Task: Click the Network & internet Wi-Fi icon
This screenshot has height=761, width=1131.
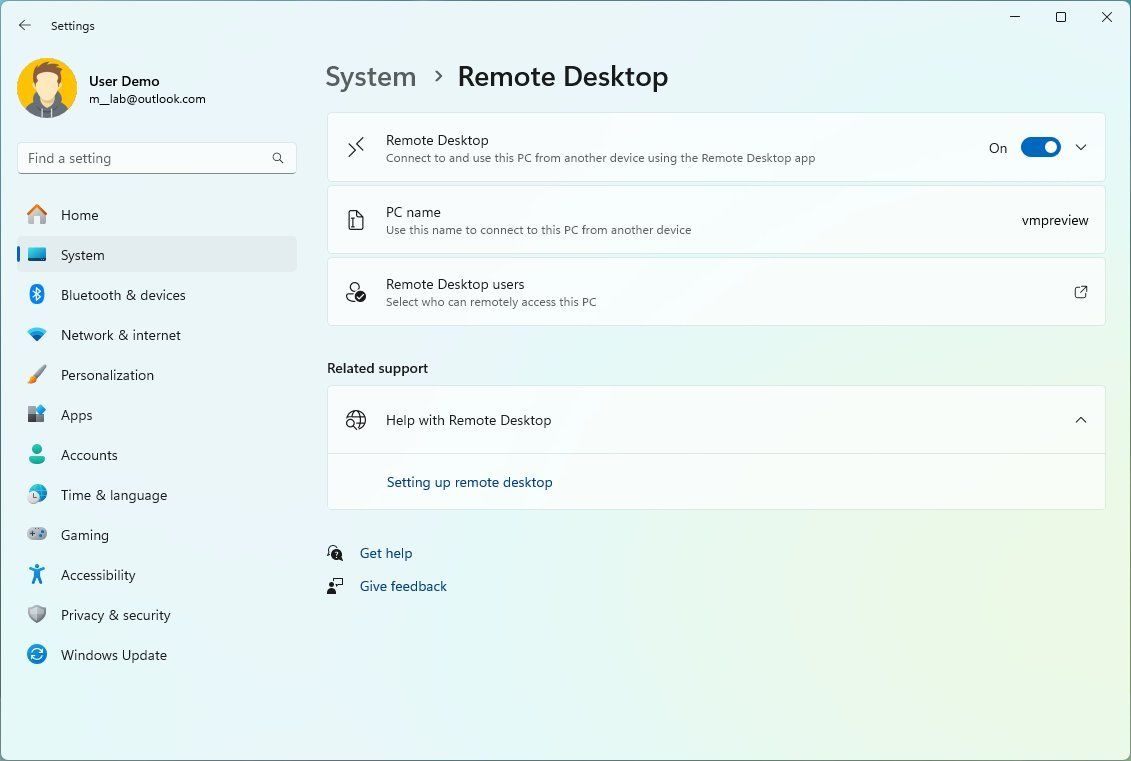Action: pos(37,335)
